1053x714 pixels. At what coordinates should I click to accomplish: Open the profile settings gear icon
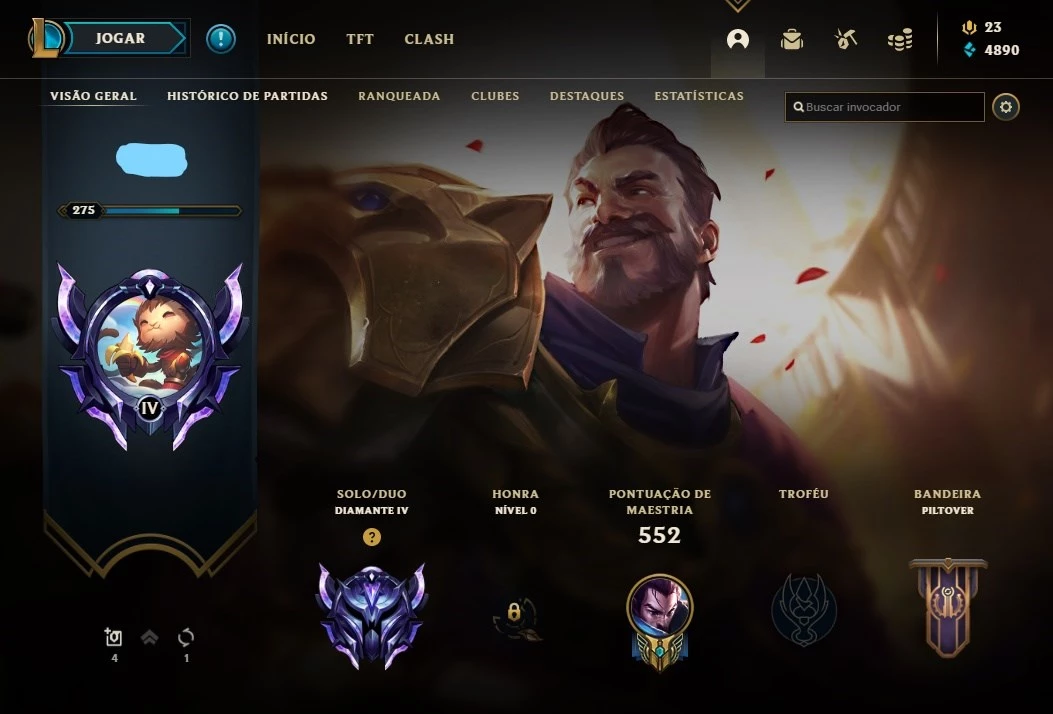(x=1005, y=107)
